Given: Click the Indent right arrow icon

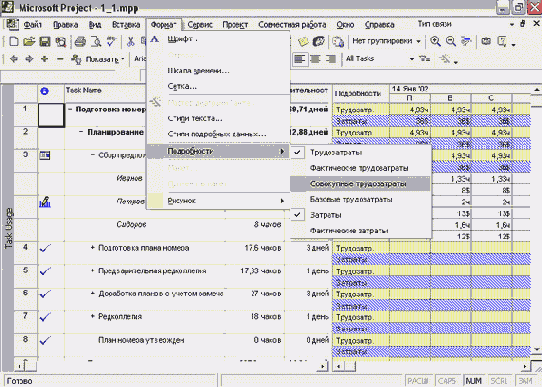Looking at the screenshot, I should pos(29,59).
